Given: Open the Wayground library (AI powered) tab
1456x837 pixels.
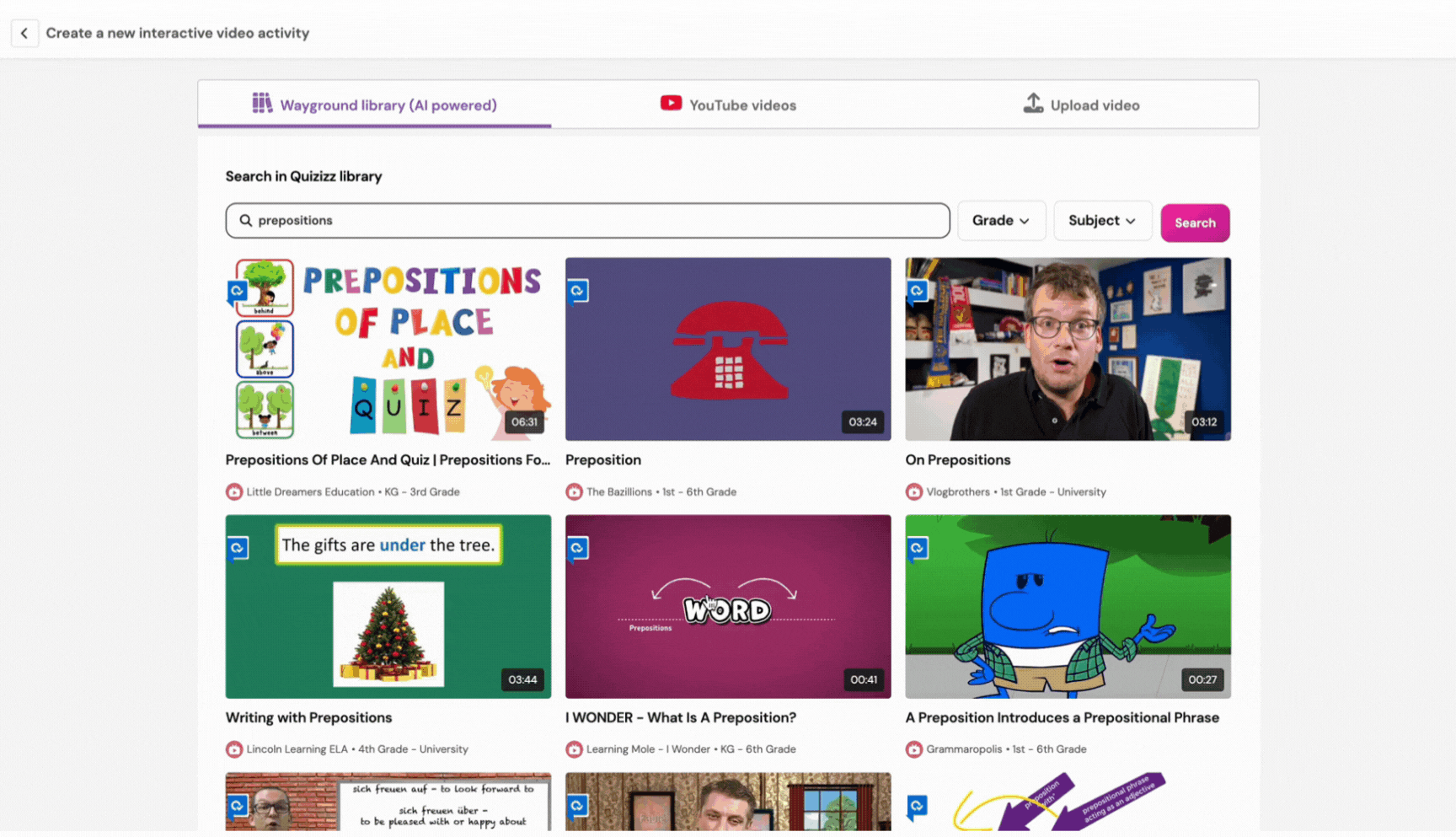Looking at the screenshot, I should point(374,105).
